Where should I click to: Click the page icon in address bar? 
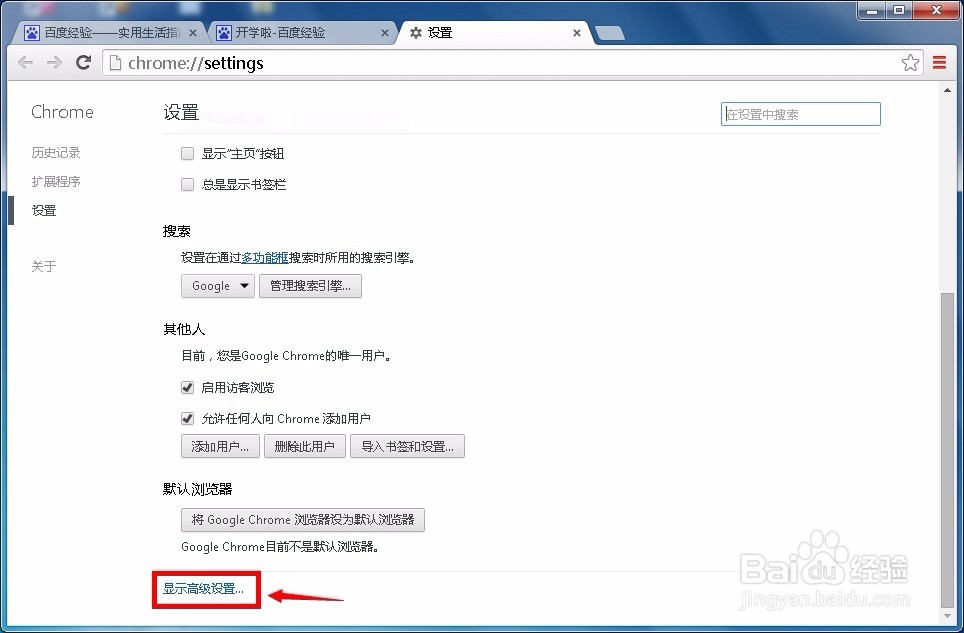pos(114,63)
